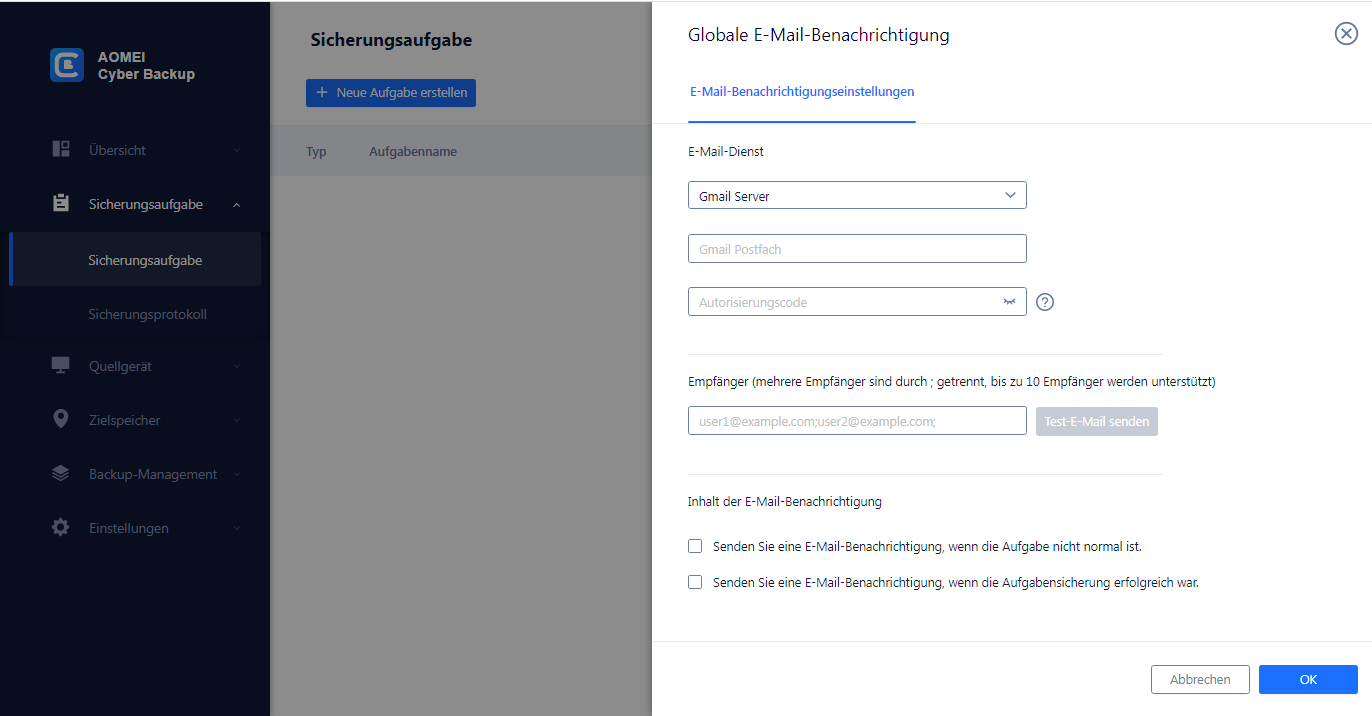This screenshot has height=716, width=1372.
Task: Click the Quellgerät monitor icon
Action: (x=61, y=366)
